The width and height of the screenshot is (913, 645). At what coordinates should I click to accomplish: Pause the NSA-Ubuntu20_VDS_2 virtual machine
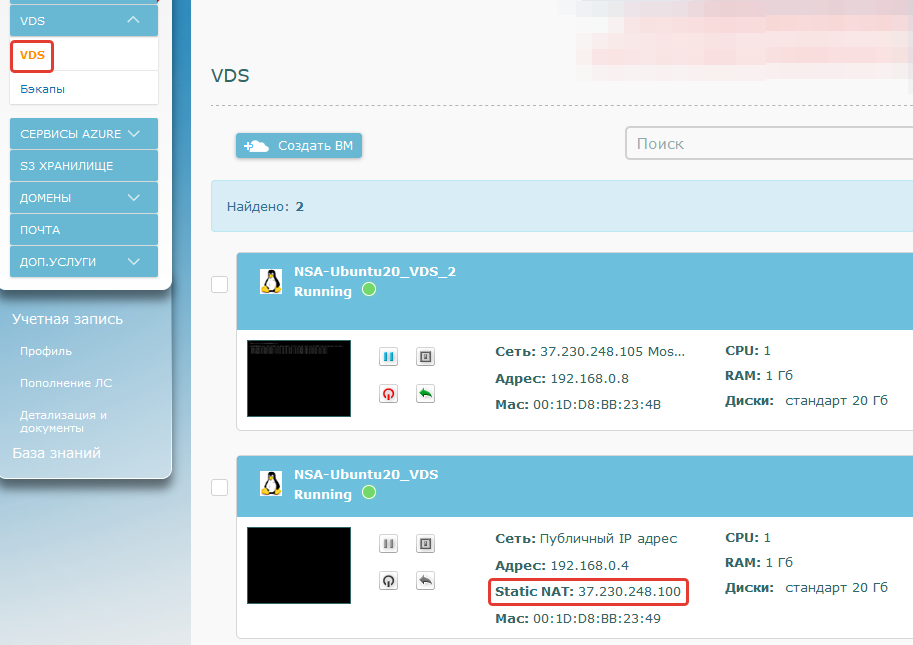[389, 357]
